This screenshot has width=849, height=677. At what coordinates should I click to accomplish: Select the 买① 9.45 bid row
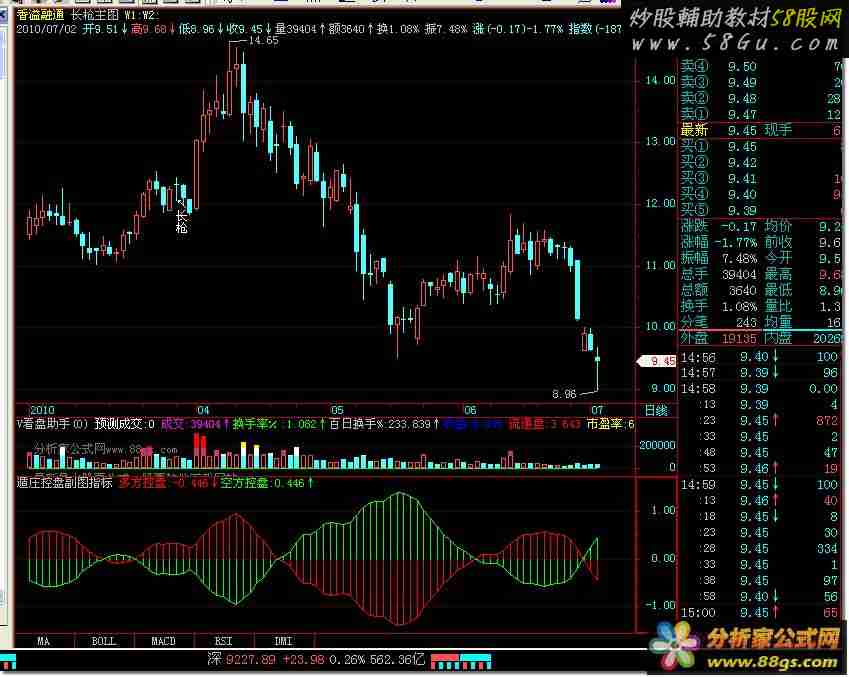coord(761,147)
